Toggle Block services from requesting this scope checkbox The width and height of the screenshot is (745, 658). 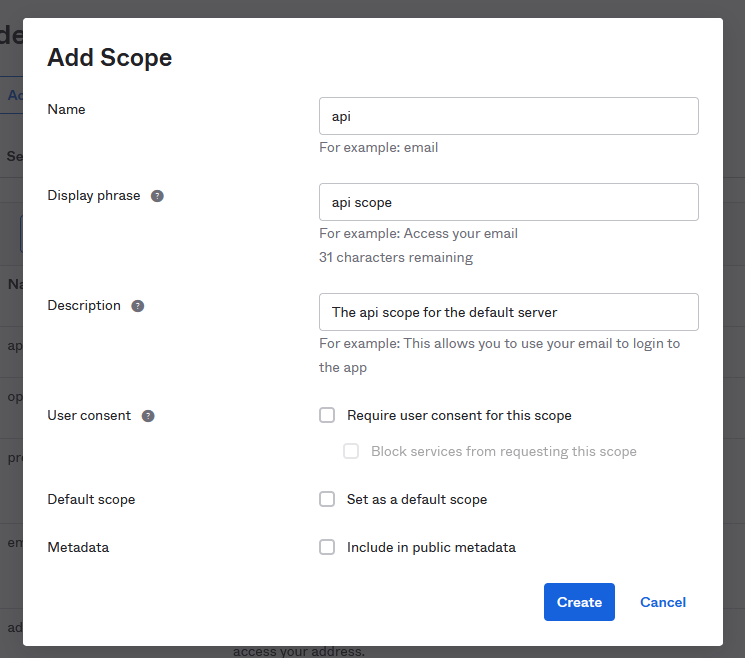pos(351,451)
